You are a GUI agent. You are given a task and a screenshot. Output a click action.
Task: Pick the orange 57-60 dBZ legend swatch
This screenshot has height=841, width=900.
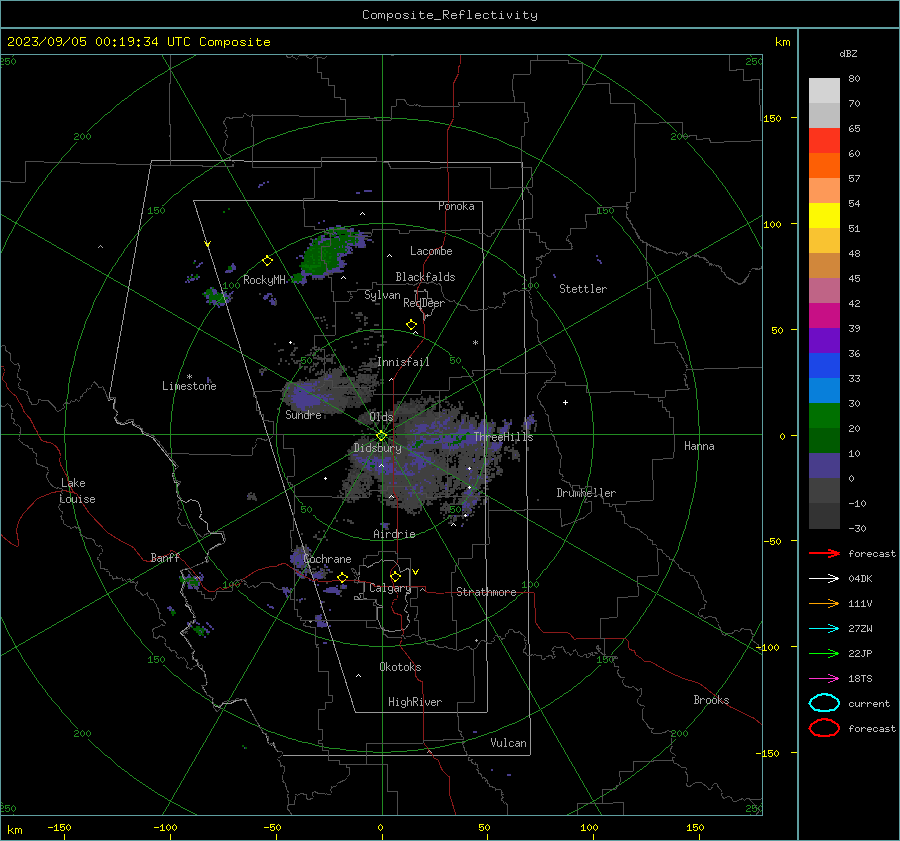point(824,165)
